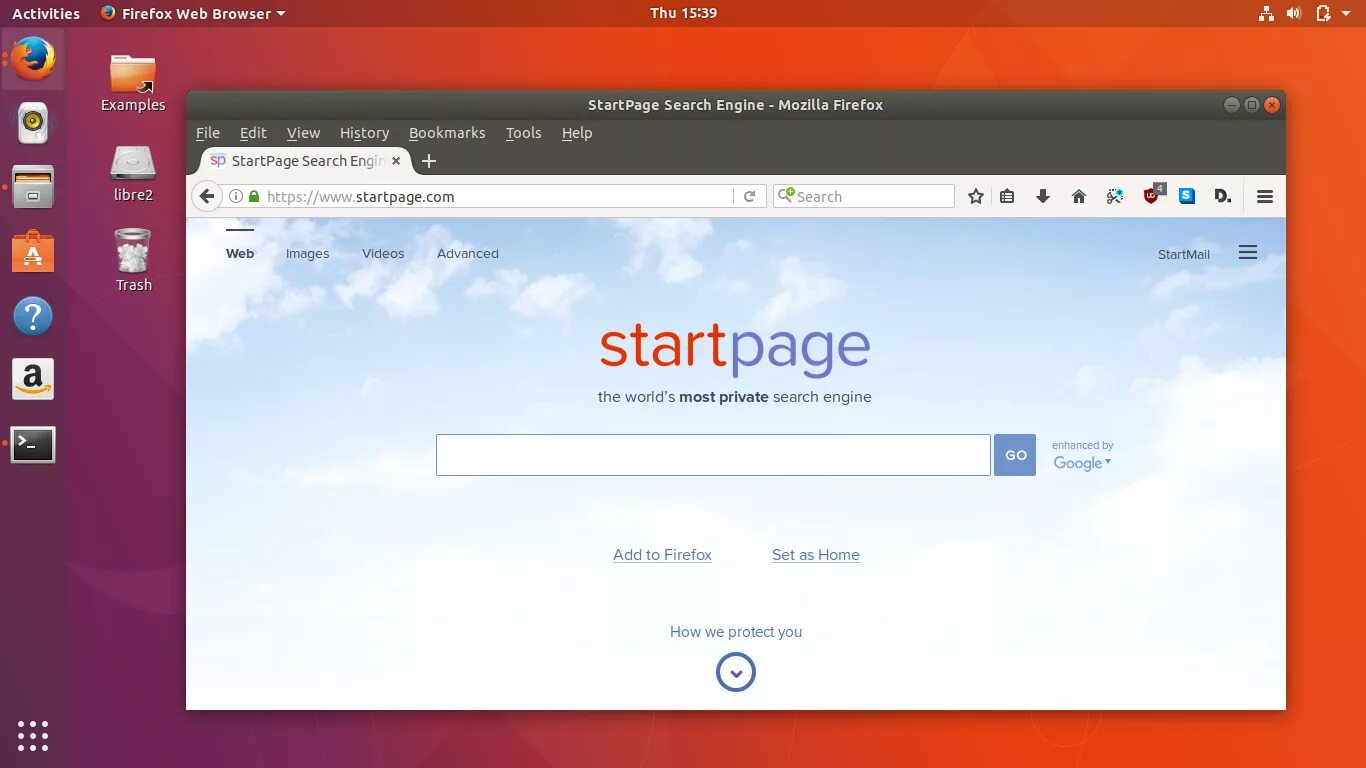Open the Help menu
The width and height of the screenshot is (1366, 768).
[577, 133]
